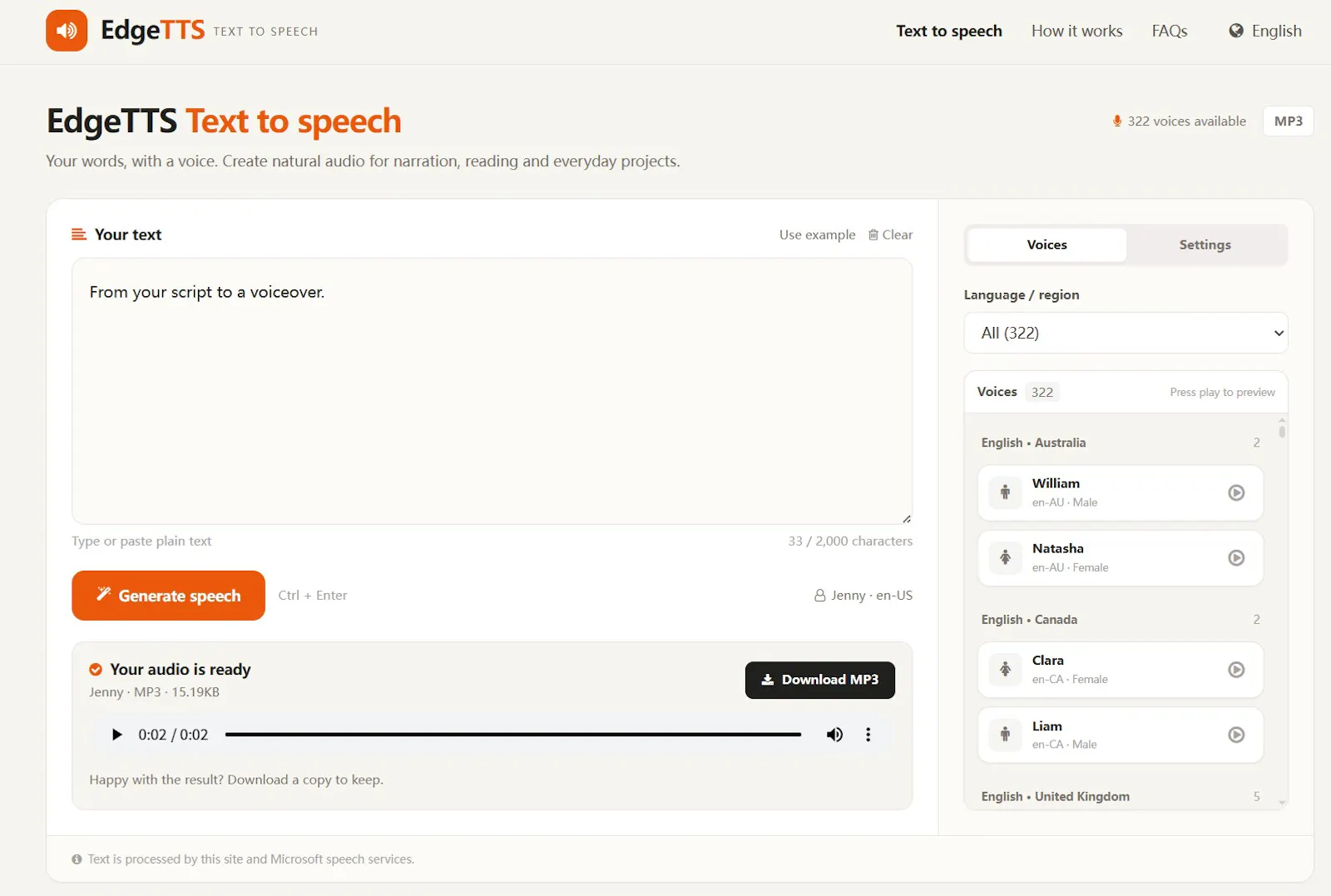Viewport: 1331px width, 896px height.
Task: Click the Generate speech button
Action: [x=168, y=596]
